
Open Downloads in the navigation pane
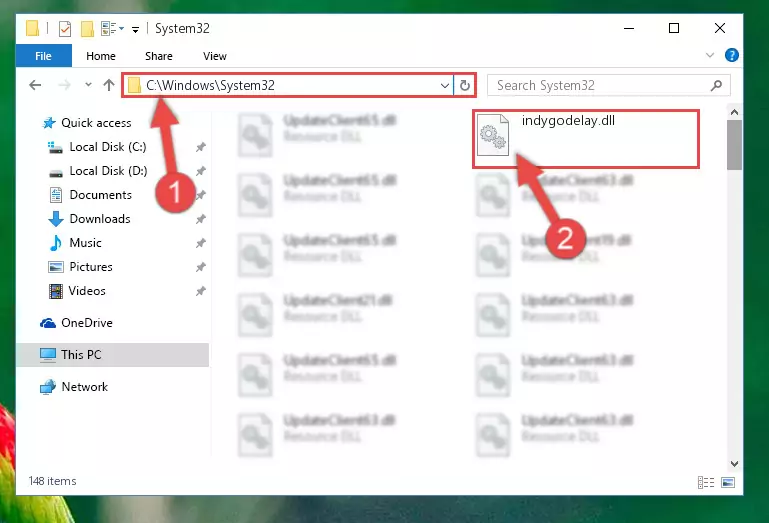[100, 219]
